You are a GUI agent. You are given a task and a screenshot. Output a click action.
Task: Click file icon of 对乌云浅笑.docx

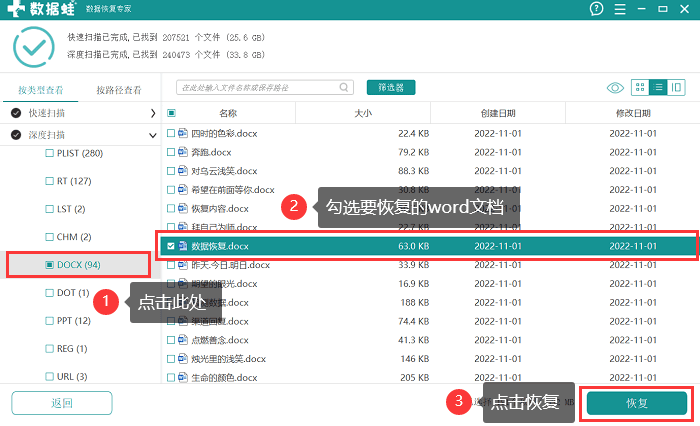183,171
